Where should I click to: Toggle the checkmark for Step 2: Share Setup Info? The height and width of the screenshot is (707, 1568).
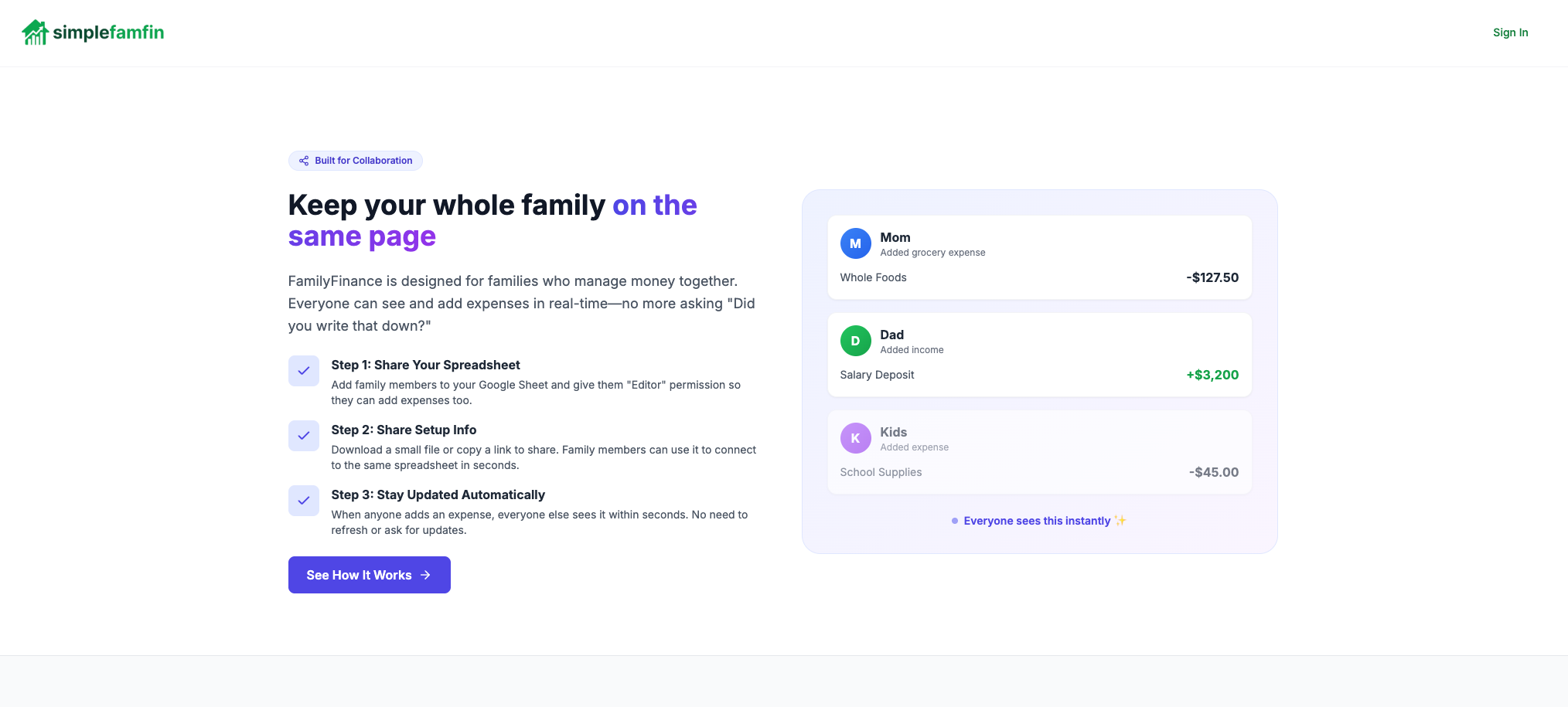(303, 436)
